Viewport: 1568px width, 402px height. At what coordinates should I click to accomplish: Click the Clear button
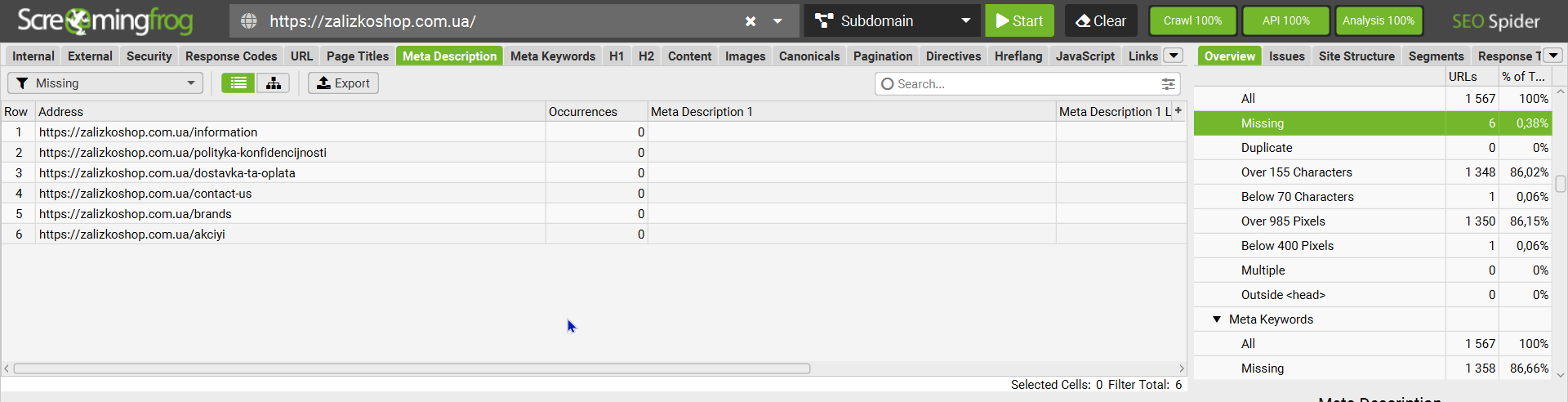coord(1101,20)
